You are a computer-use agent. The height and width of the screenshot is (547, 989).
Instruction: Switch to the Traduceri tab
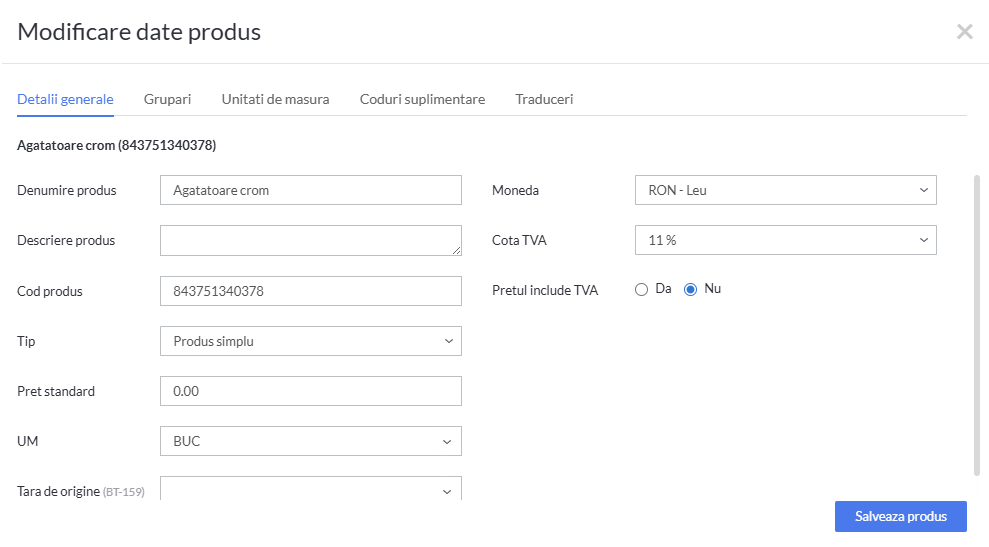[544, 99]
